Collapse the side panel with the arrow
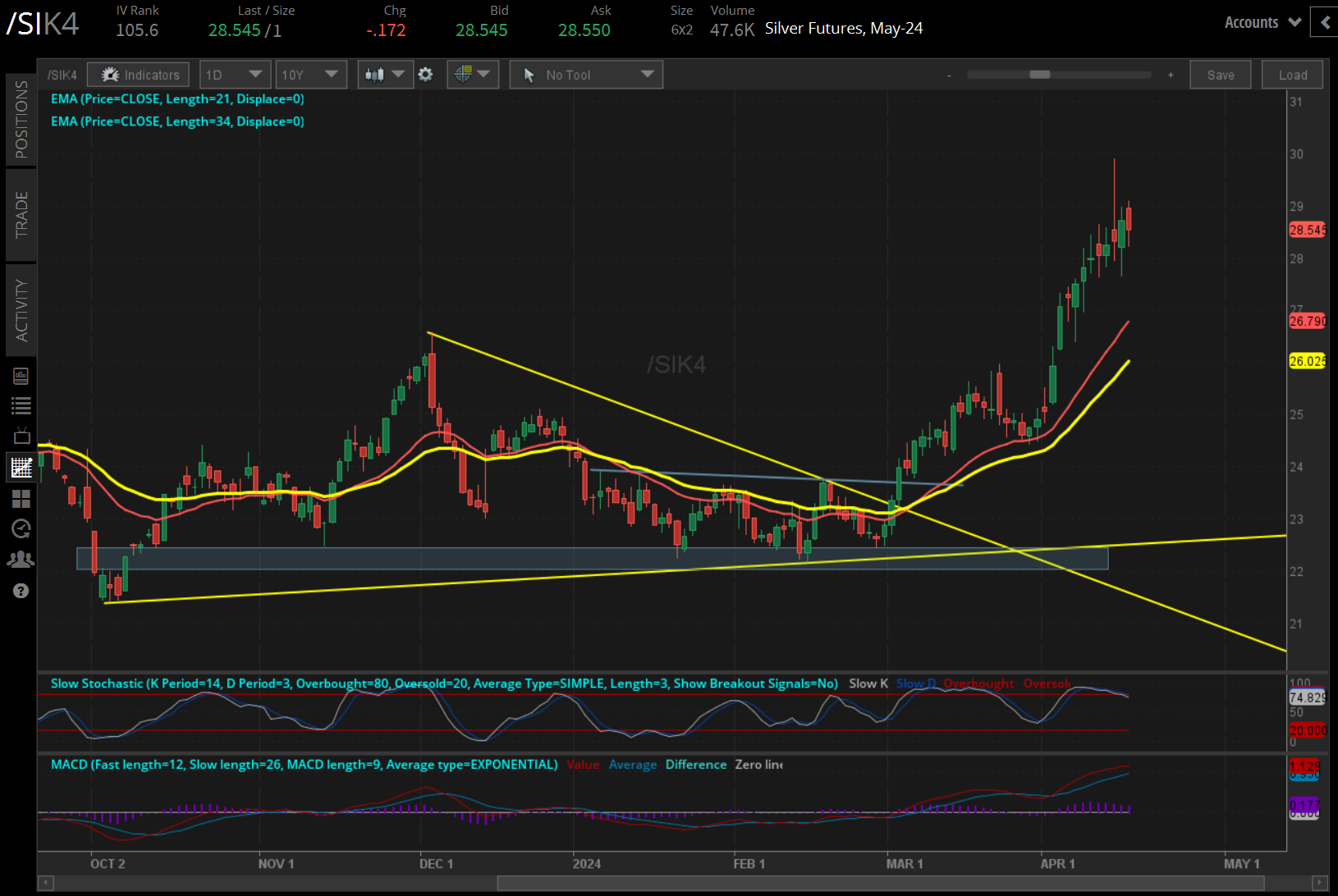1338x896 pixels. tap(1325, 22)
